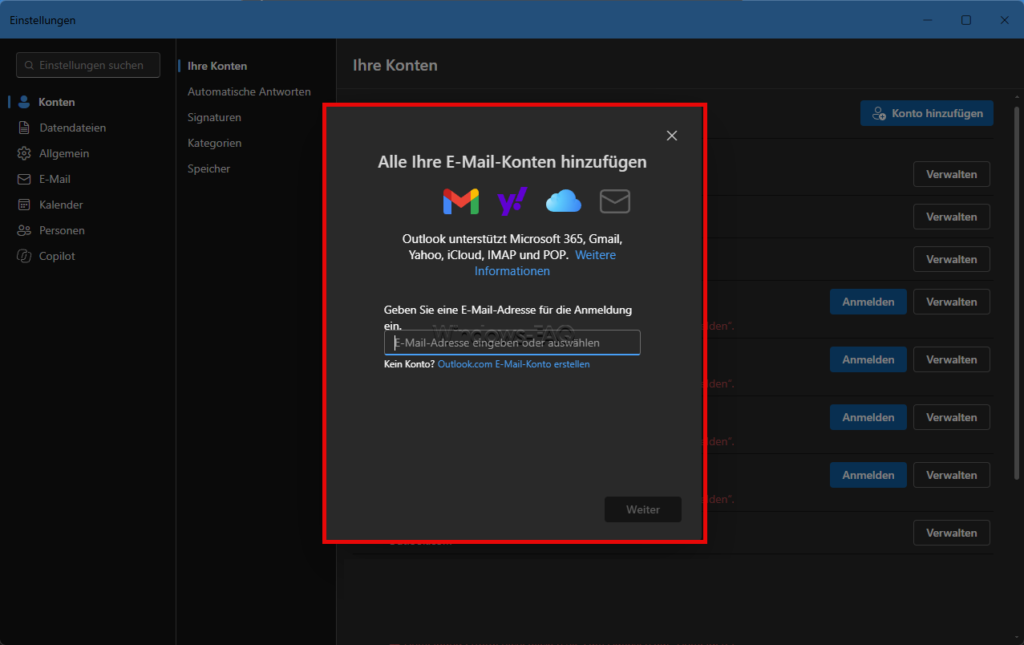Viewport: 1024px width, 645px height.
Task: Click the second Anmelden button
Action: coord(868,360)
